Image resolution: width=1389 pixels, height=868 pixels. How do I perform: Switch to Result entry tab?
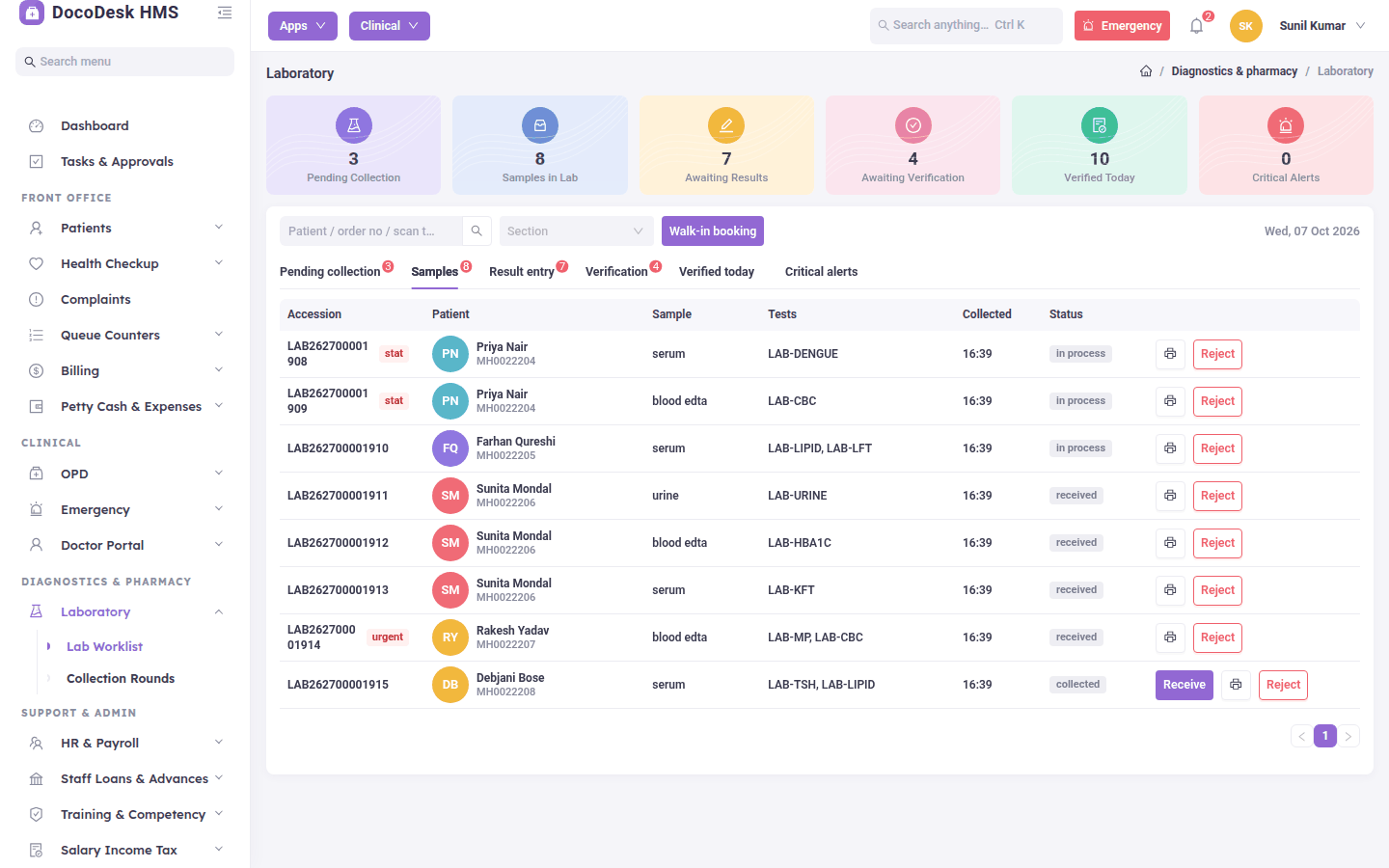(522, 272)
